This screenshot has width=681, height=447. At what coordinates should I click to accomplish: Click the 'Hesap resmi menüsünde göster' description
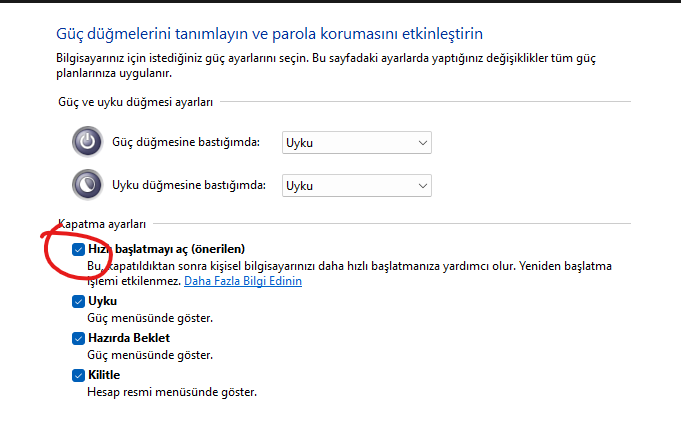[x=172, y=392]
